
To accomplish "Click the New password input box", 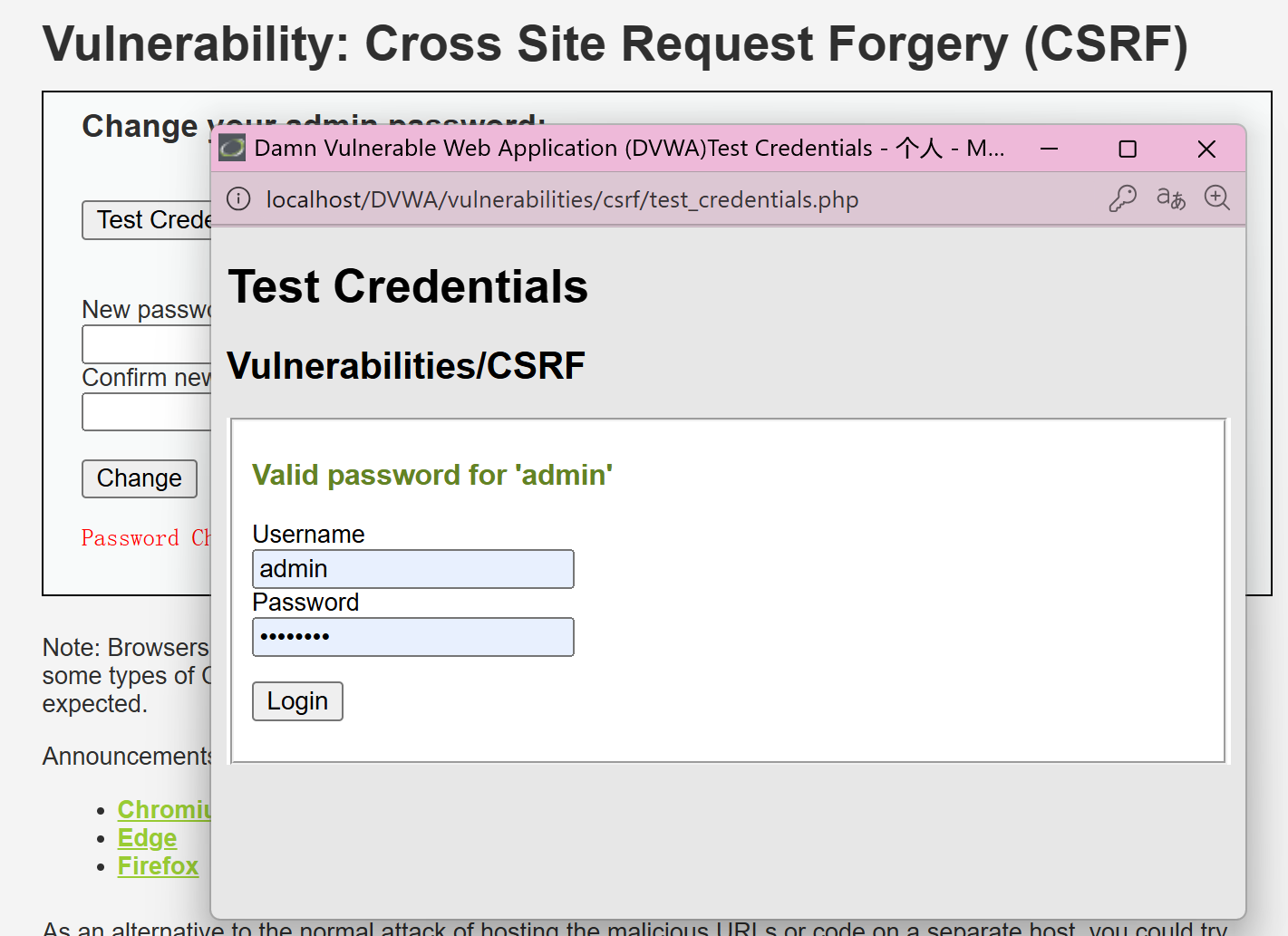I will (x=147, y=345).
